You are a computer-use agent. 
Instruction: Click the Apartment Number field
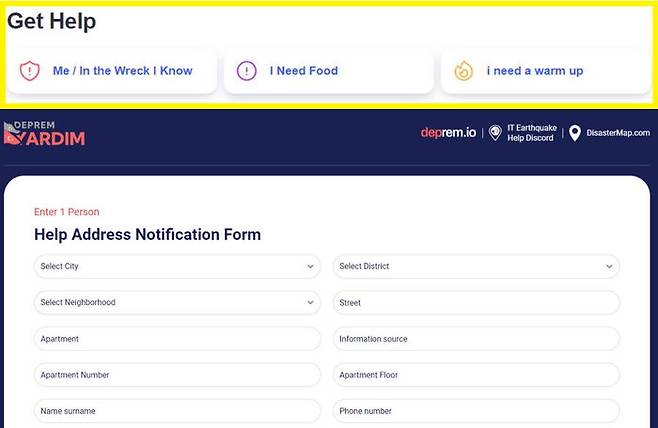point(177,375)
